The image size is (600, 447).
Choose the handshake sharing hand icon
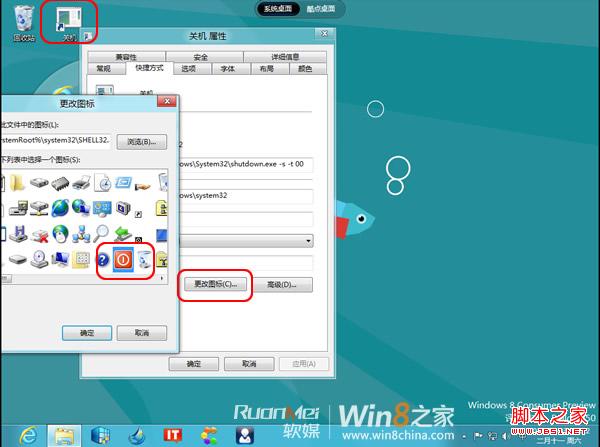(x=143, y=186)
